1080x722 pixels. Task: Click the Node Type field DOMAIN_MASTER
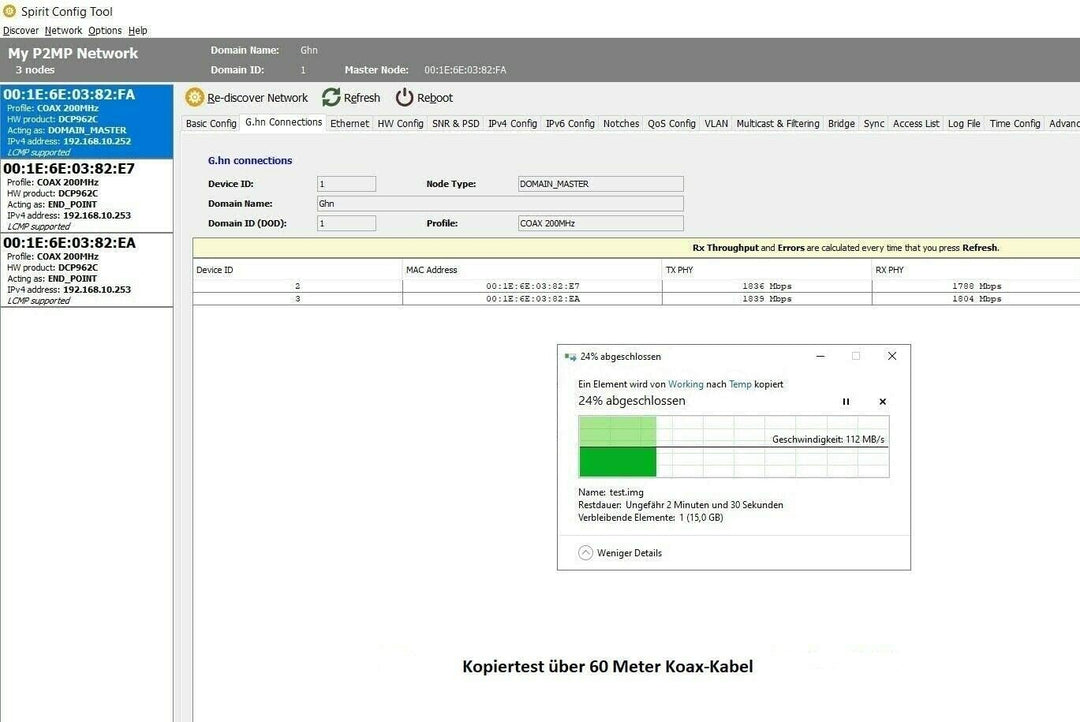click(601, 184)
